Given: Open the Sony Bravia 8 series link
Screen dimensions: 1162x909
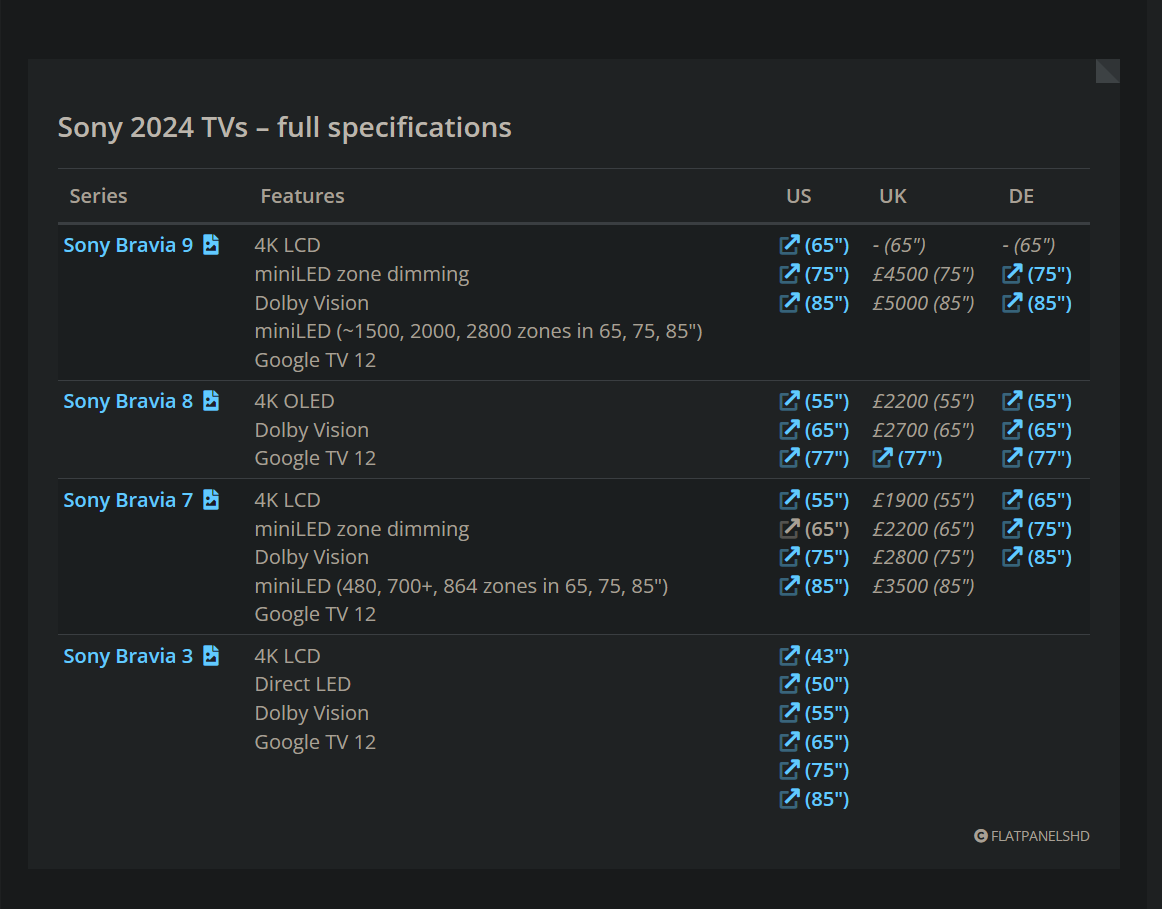Looking at the screenshot, I should click(x=128, y=401).
